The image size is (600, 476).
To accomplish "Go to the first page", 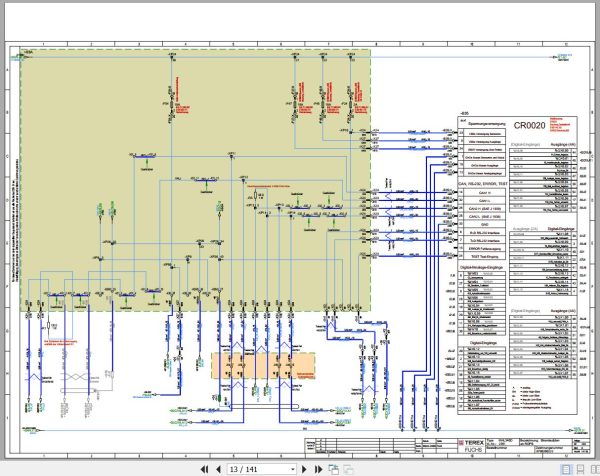I will tap(205, 469).
